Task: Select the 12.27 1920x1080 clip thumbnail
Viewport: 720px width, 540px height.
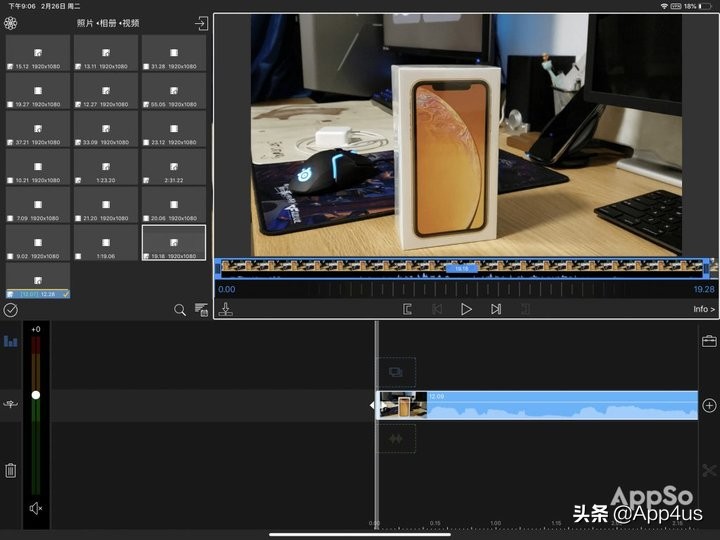Action: (106, 91)
